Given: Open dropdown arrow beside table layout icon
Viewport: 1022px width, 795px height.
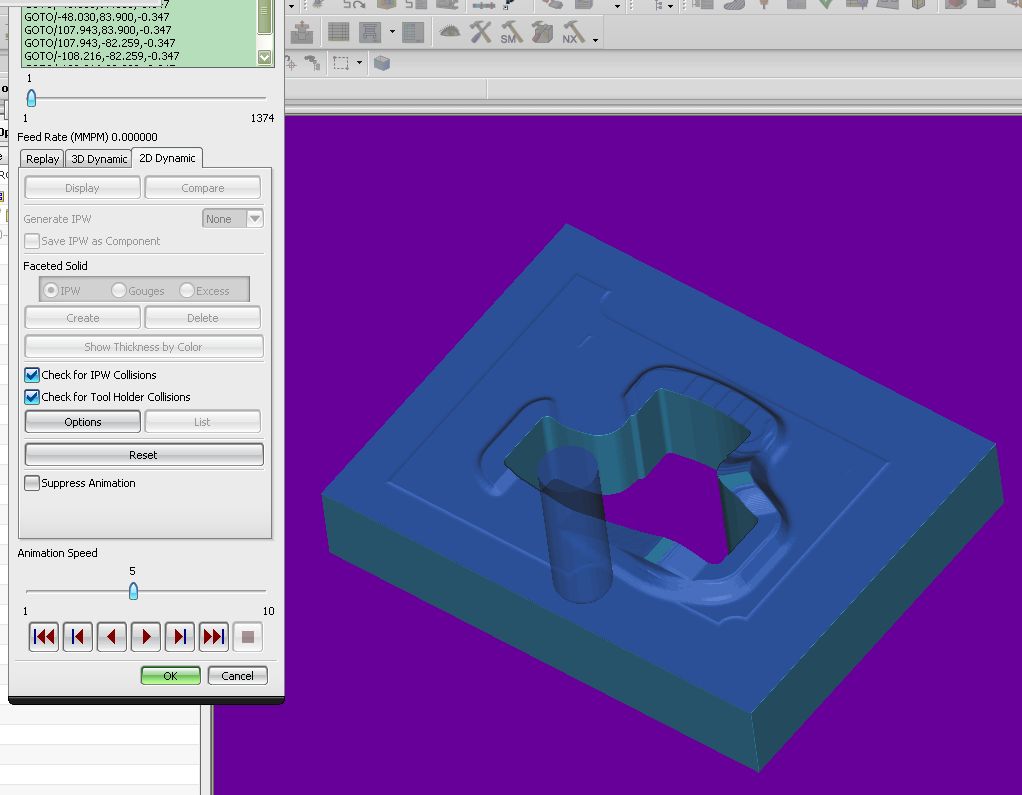Looking at the screenshot, I should click(x=392, y=32).
